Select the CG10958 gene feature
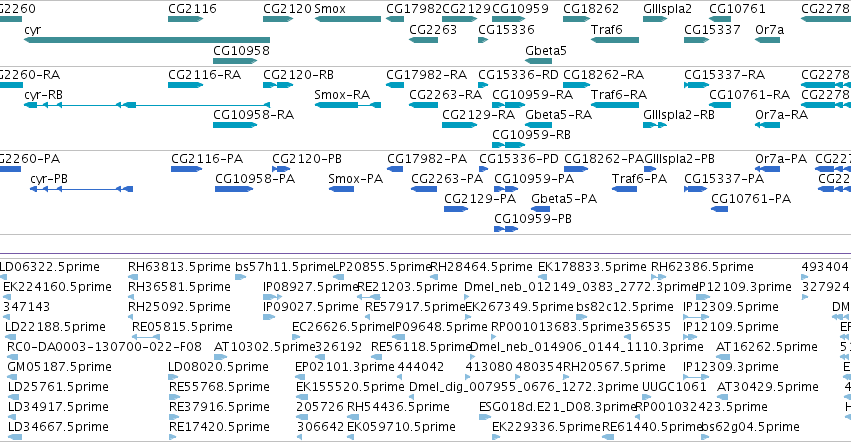The height and width of the screenshot is (442, 851). click(235, 61)
